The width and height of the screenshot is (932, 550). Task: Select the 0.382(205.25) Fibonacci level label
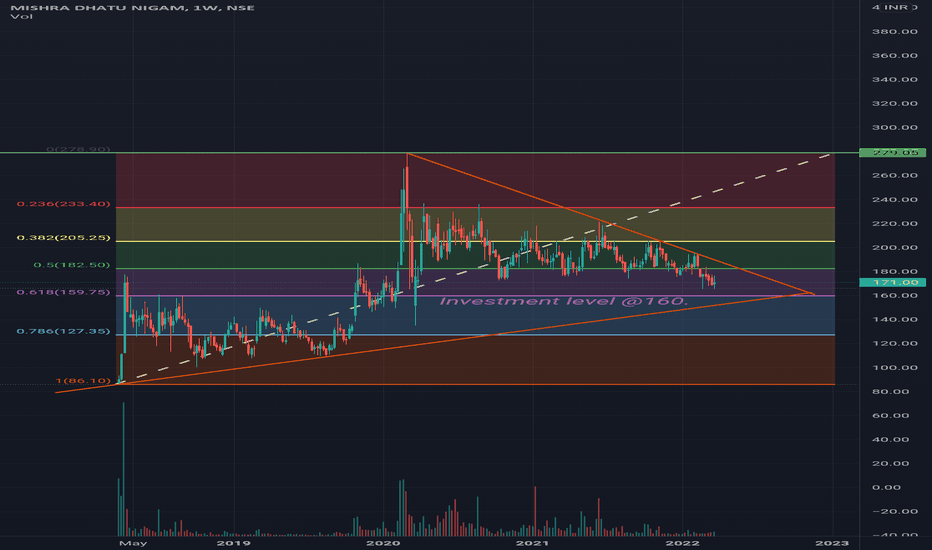pyautogui.click(x=64, y=238)
